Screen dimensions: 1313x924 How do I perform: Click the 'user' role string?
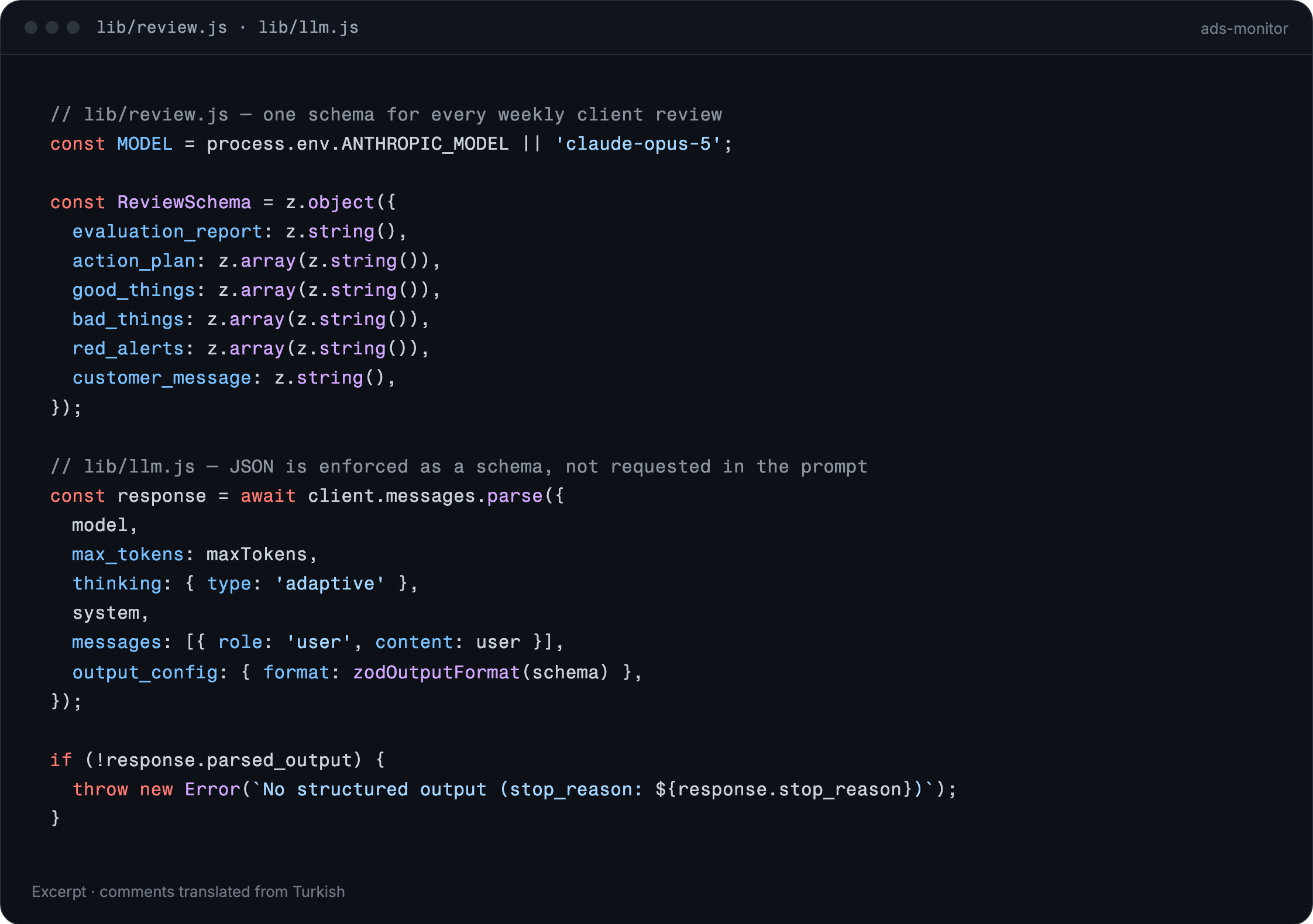point(319,642)
